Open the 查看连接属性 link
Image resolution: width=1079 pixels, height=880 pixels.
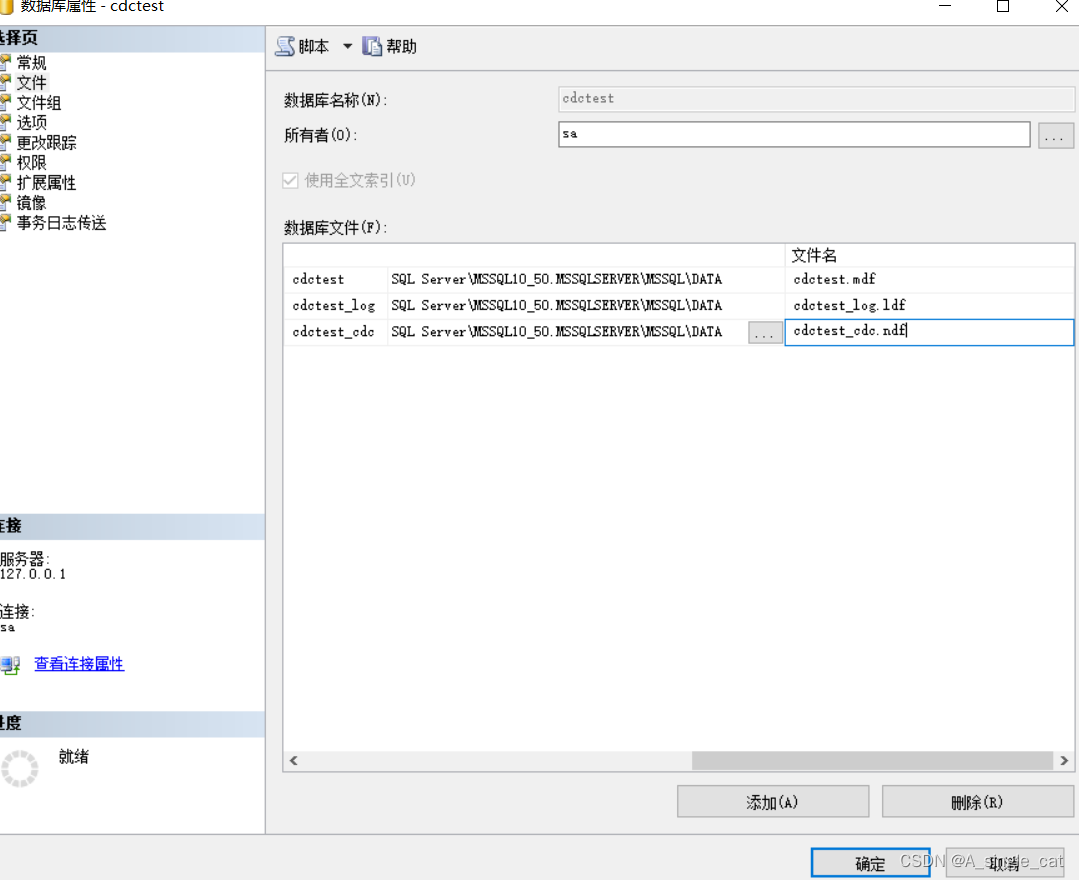pos(78,663)
